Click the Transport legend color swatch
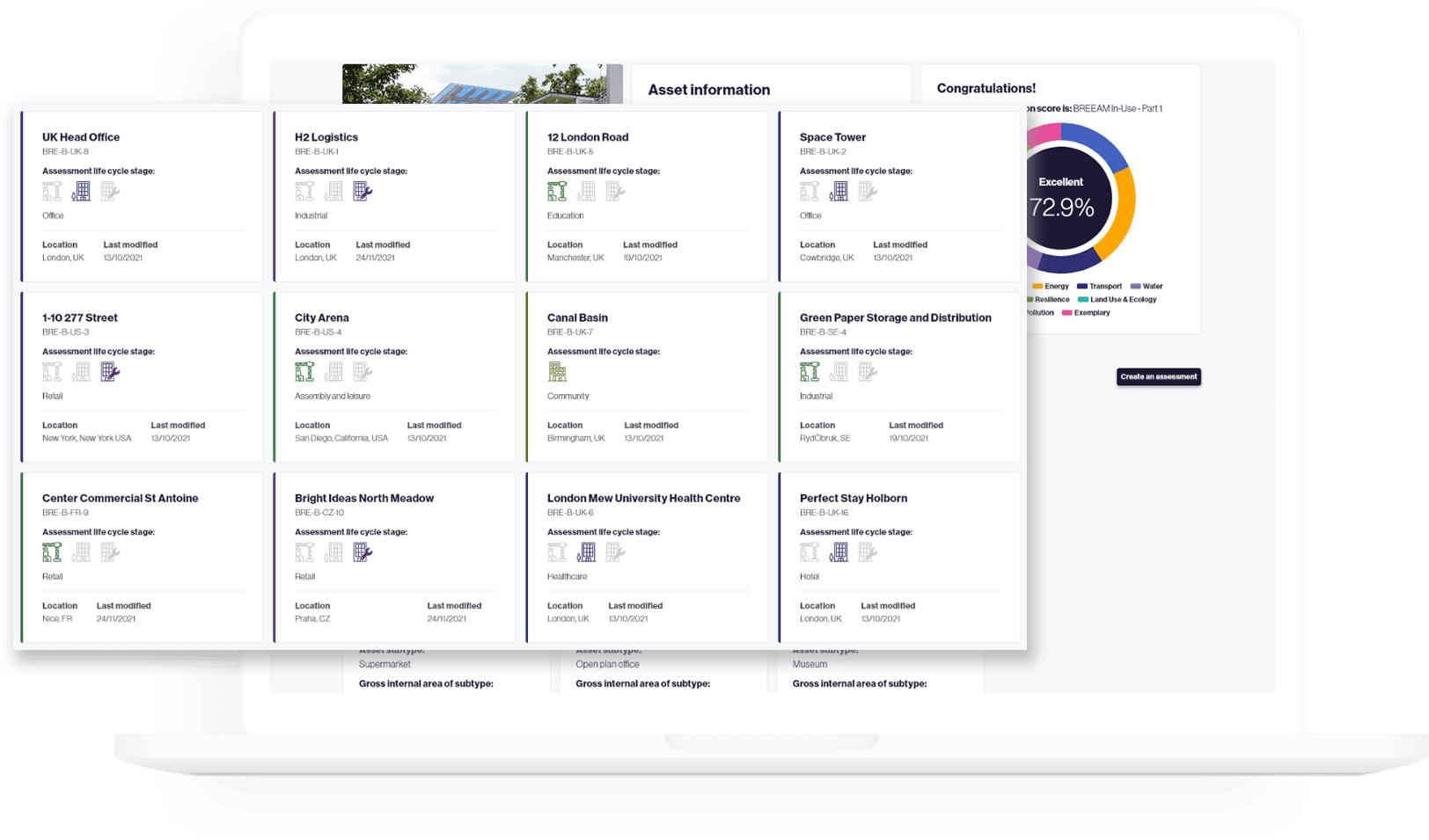1429x840 pixels. [x=1082, y=286]
